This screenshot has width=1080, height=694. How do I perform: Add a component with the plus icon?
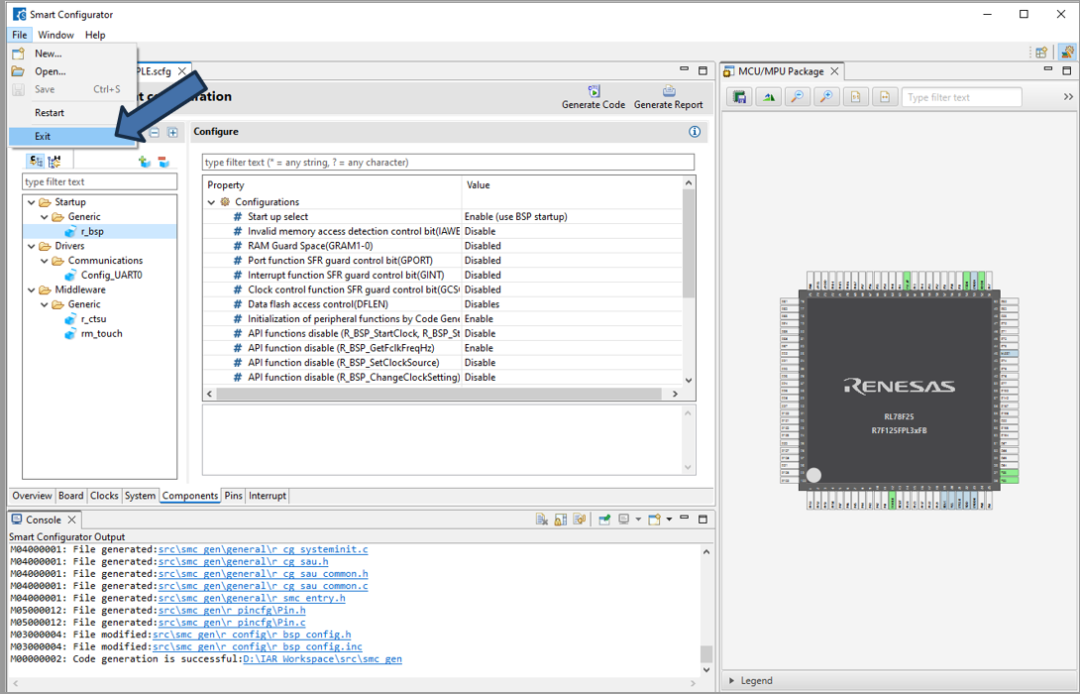(144, 161)
